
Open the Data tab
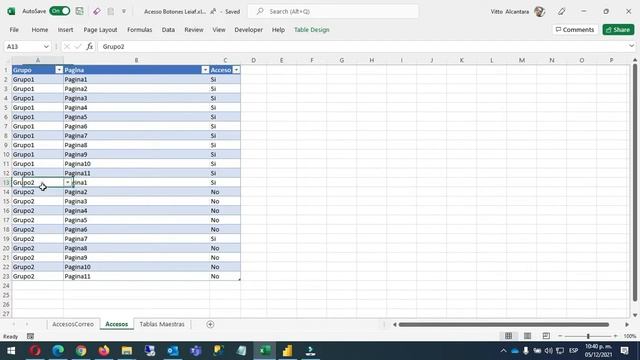tap(168, 29)
